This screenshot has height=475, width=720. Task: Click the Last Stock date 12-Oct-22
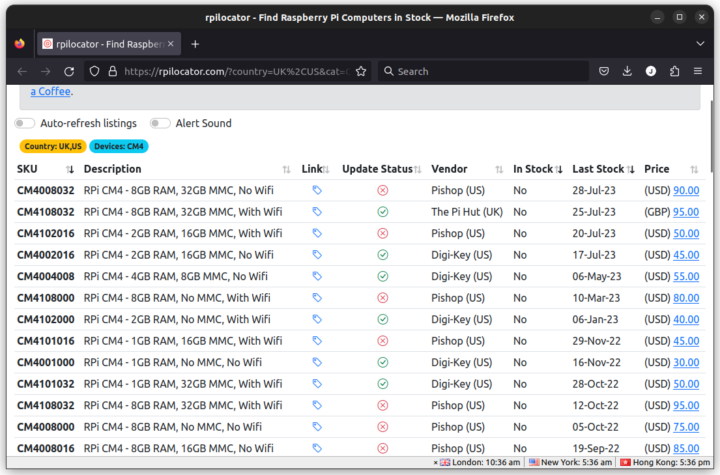pyautogui.click(x=595, y=405)
